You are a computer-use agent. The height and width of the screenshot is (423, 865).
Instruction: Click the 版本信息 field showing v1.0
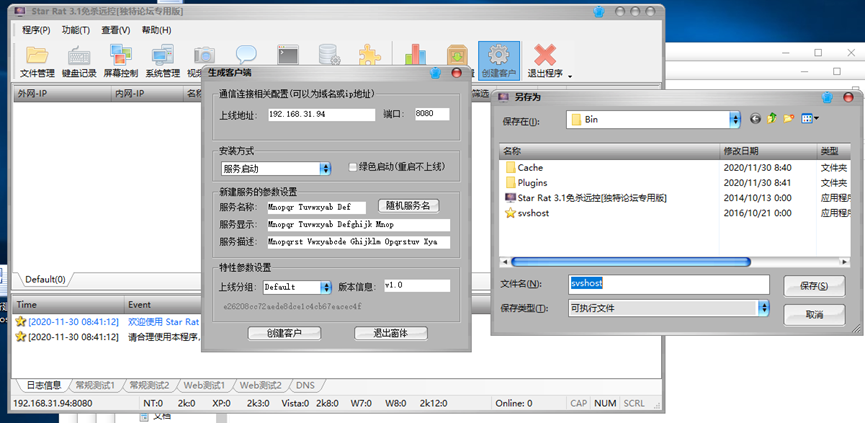[417, 286]
